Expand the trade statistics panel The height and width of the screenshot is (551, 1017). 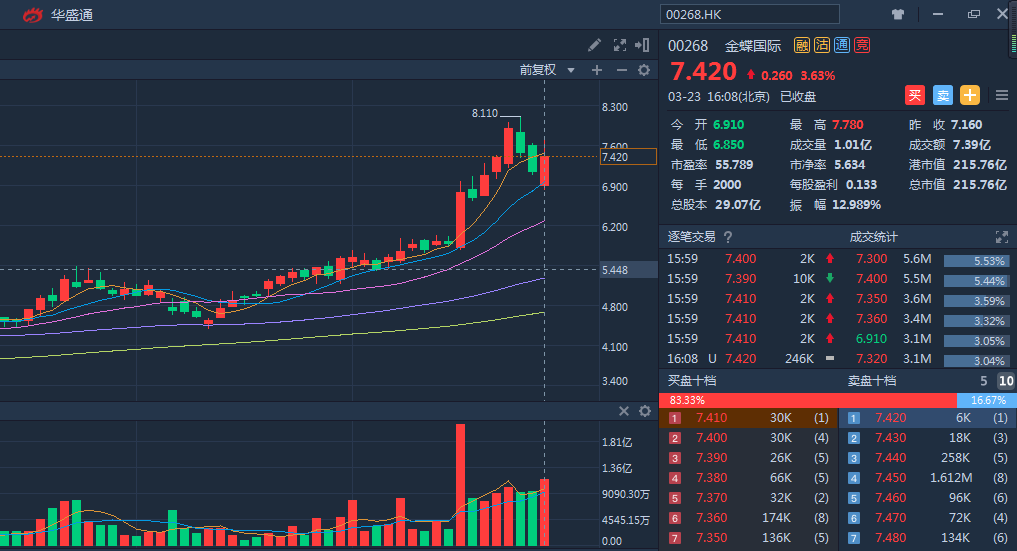[x=1001, y=237]
